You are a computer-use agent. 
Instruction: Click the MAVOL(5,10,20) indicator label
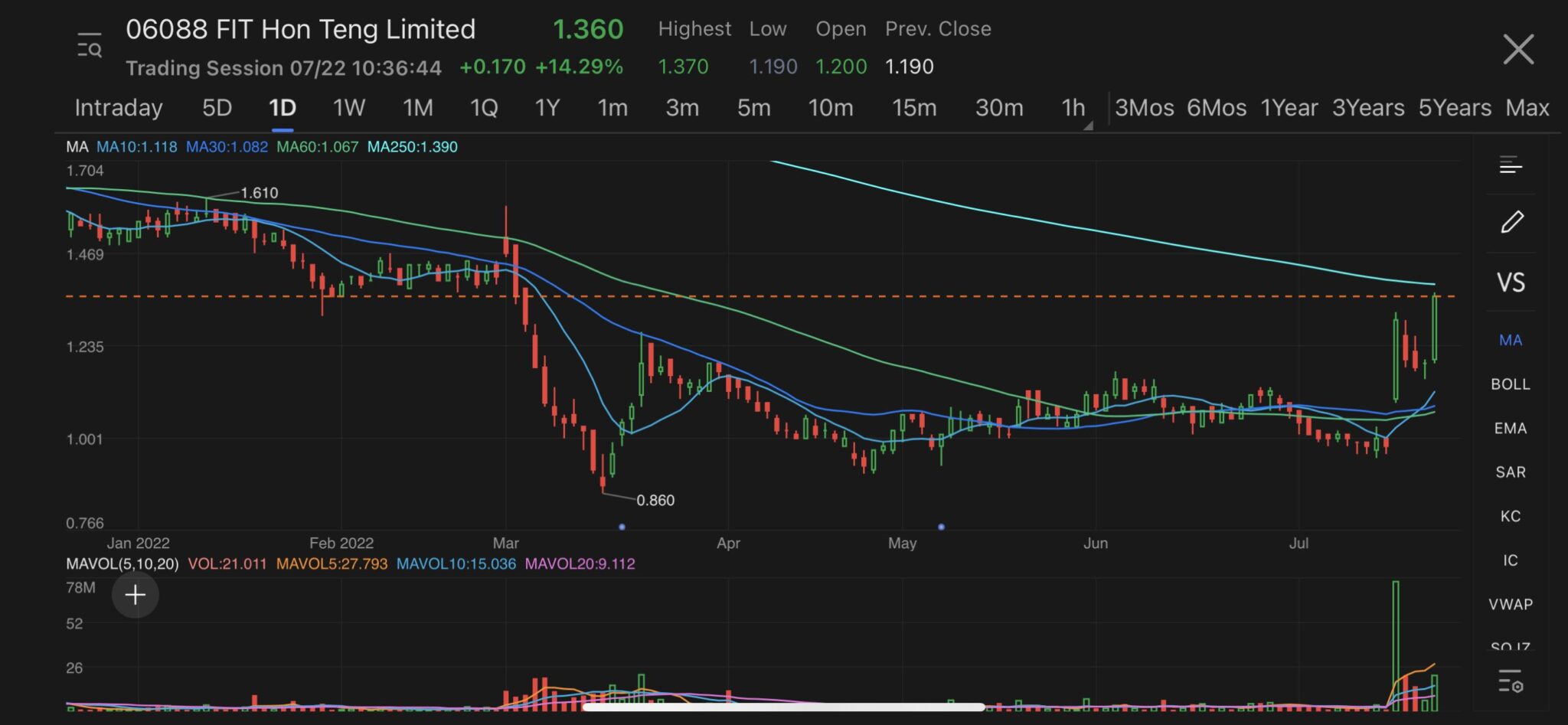pyautogui.click(x=122, y=564)
